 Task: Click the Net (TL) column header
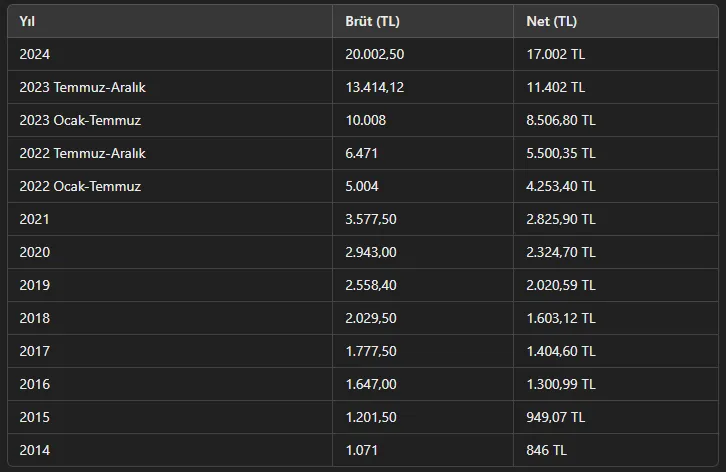click(x=551, y=21)
